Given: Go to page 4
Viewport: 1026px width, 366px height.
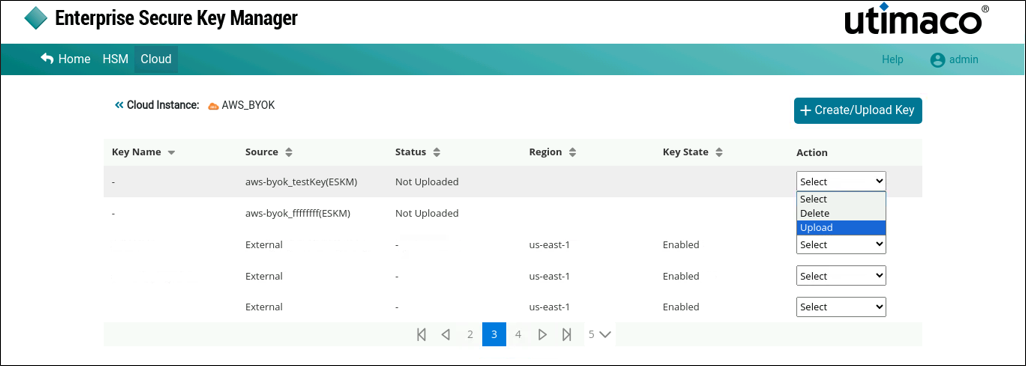Looking at the screenshot, I should pyautogui.click(x=518, y=335).
